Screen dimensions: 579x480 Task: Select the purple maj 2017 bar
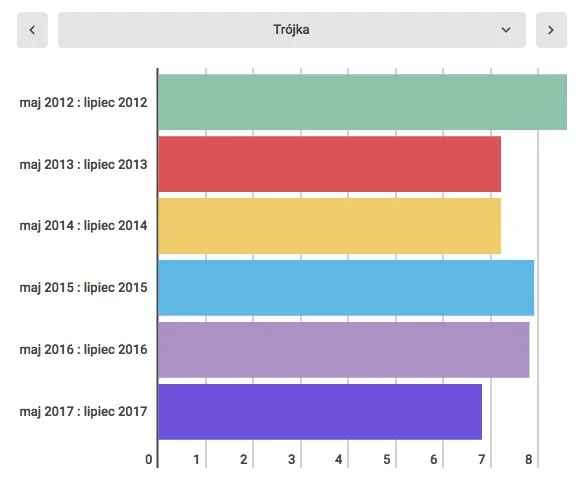tap(320, 412)
